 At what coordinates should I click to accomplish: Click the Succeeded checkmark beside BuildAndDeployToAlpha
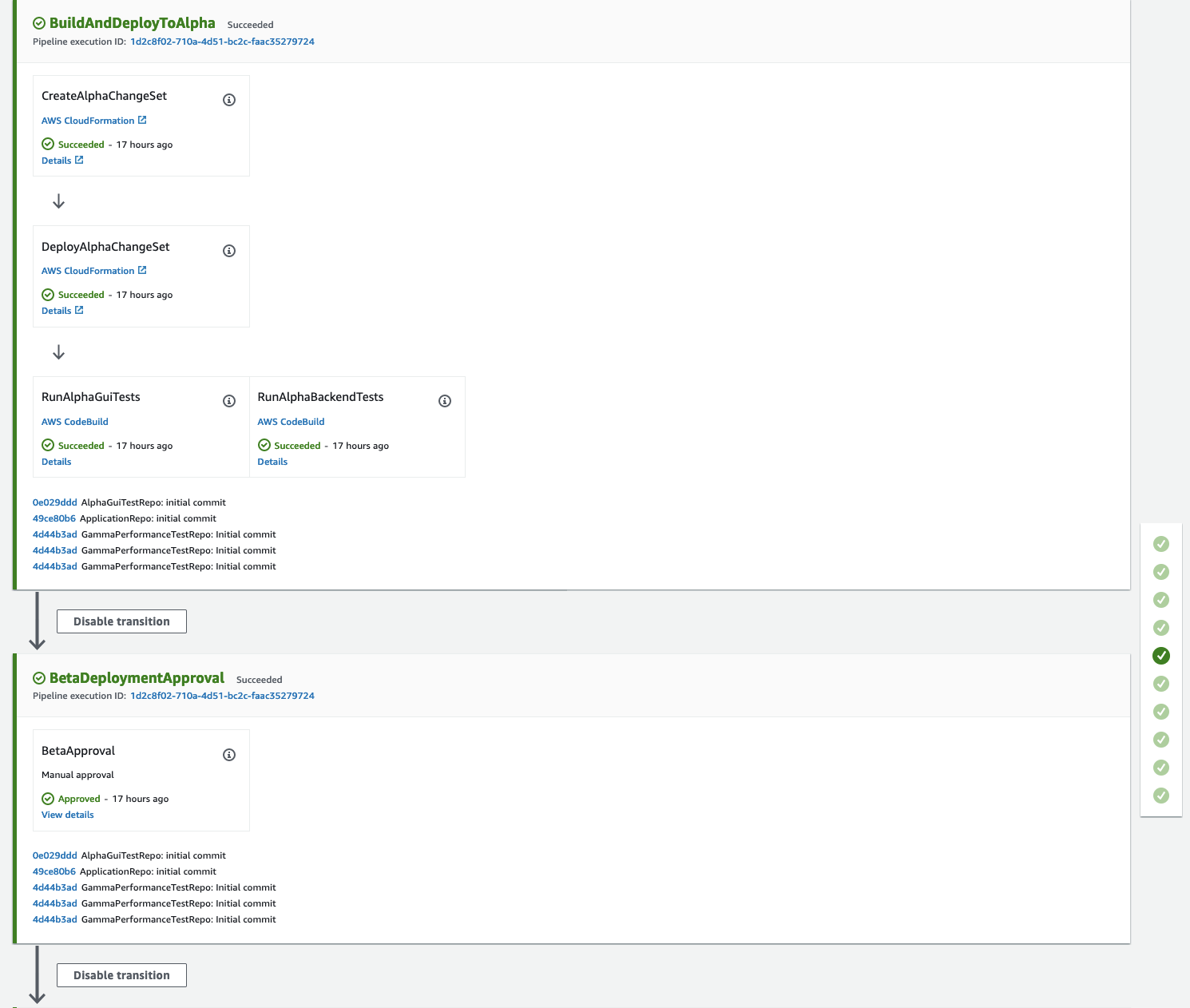(x=38, y=23)
